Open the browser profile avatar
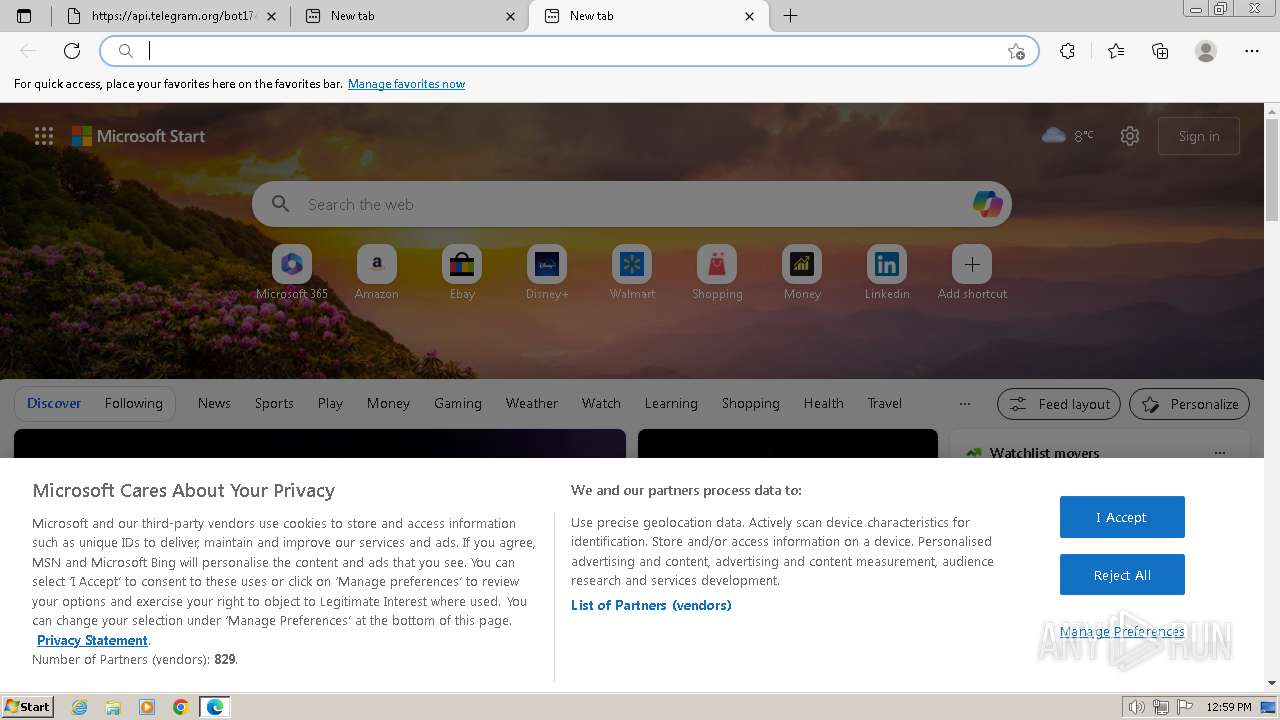The width and height of the screenshot is (1280, 720). point(1206,51)
